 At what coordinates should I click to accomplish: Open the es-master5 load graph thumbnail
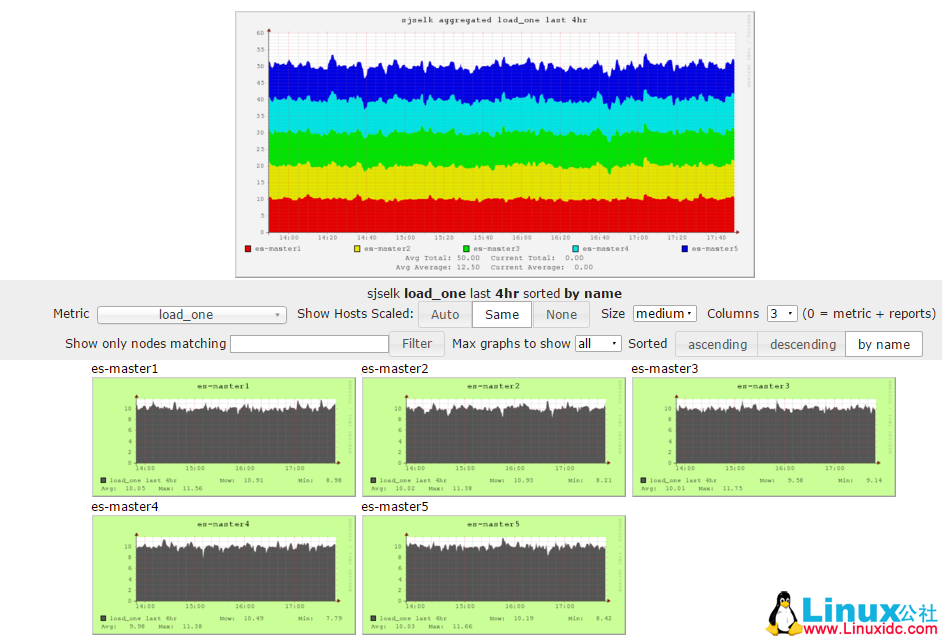494,574
